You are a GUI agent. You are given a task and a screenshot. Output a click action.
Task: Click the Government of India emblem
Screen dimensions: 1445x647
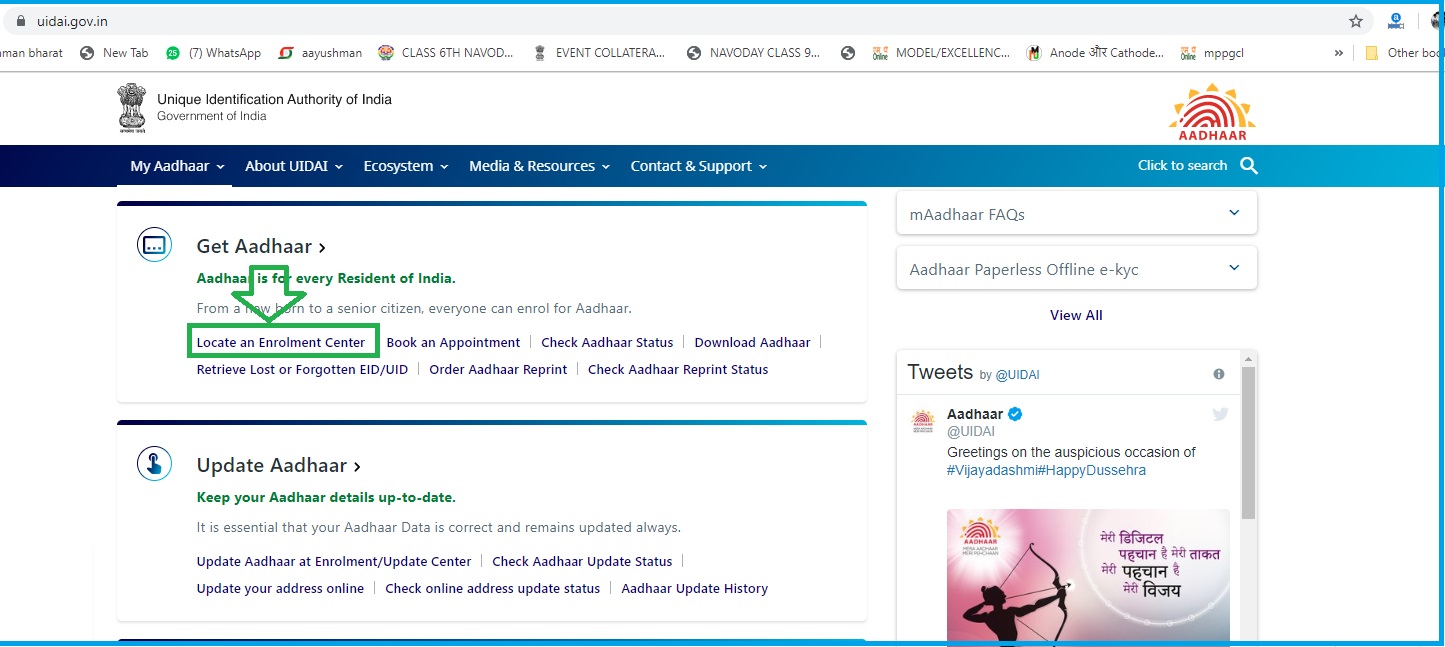[x=131, y=108]
